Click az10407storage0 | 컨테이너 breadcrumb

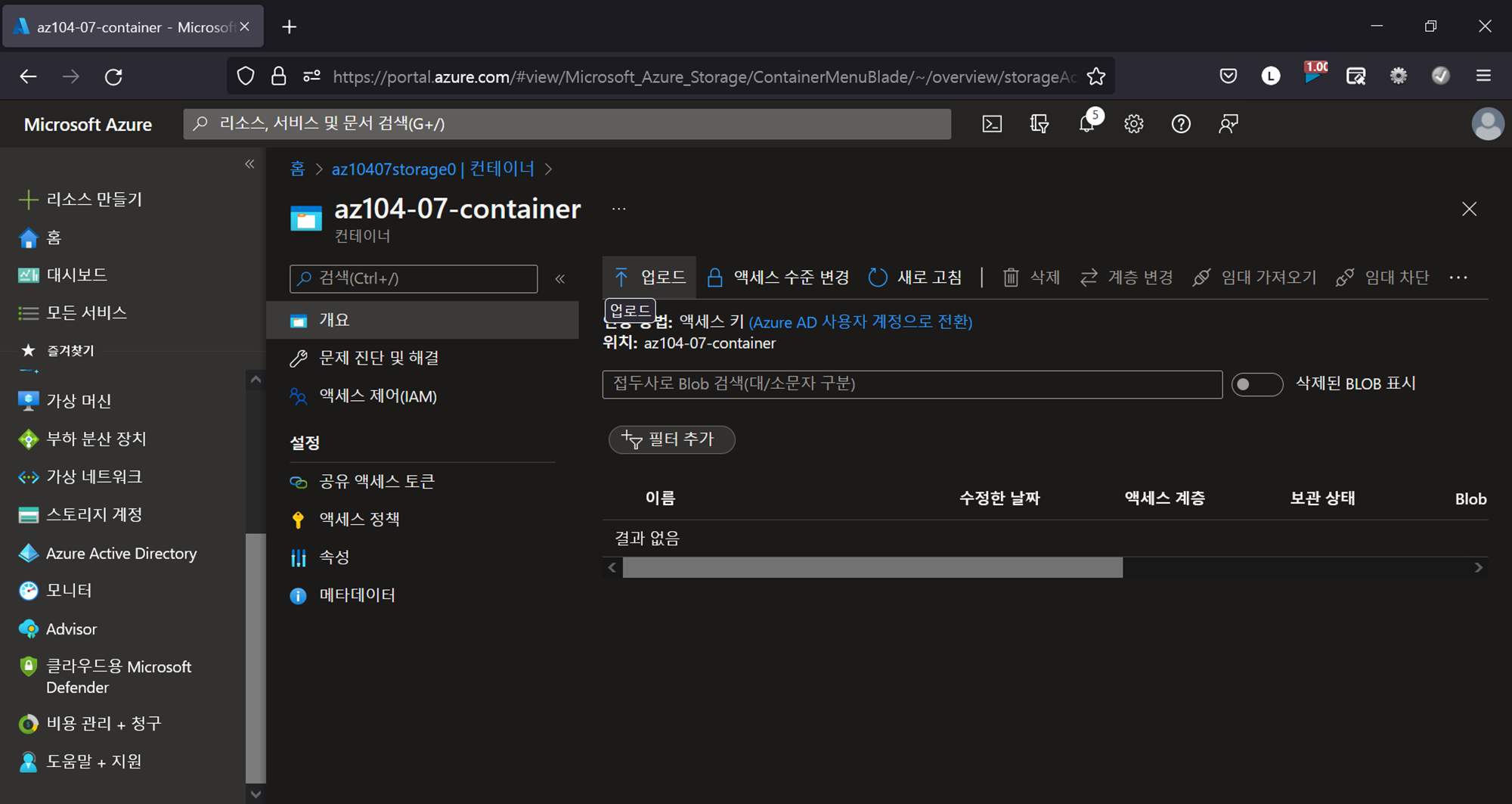click(433, 169)
